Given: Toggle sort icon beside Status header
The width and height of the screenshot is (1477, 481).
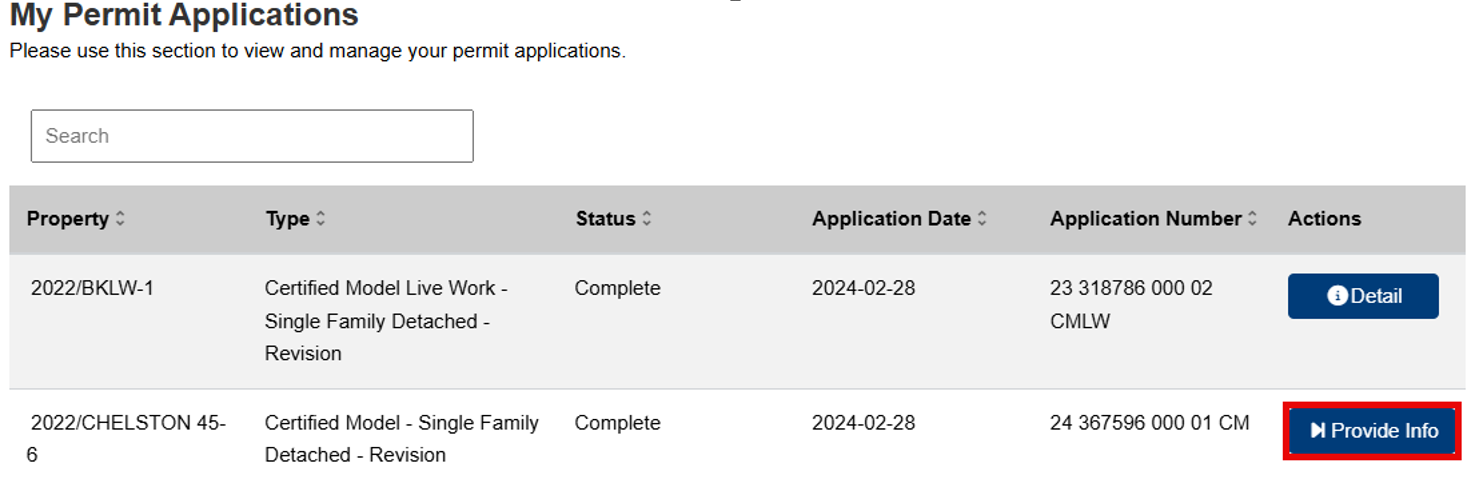Looking at the screenshot, I should point(647,219).
